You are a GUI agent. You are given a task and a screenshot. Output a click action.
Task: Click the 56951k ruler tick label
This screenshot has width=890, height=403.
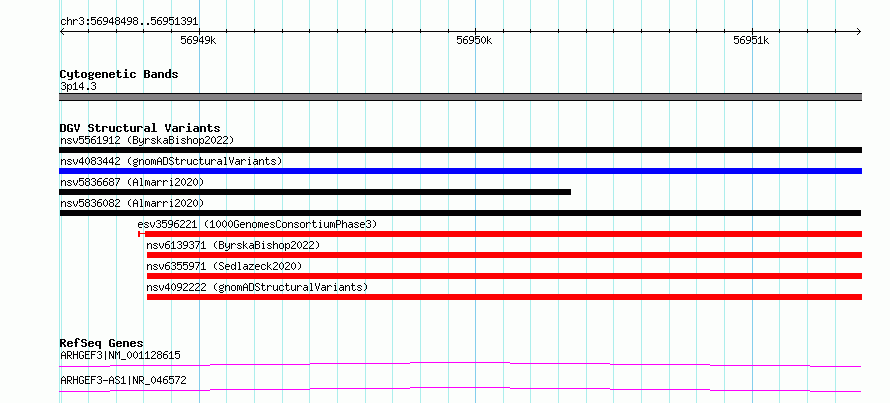[x=751, y=40]
